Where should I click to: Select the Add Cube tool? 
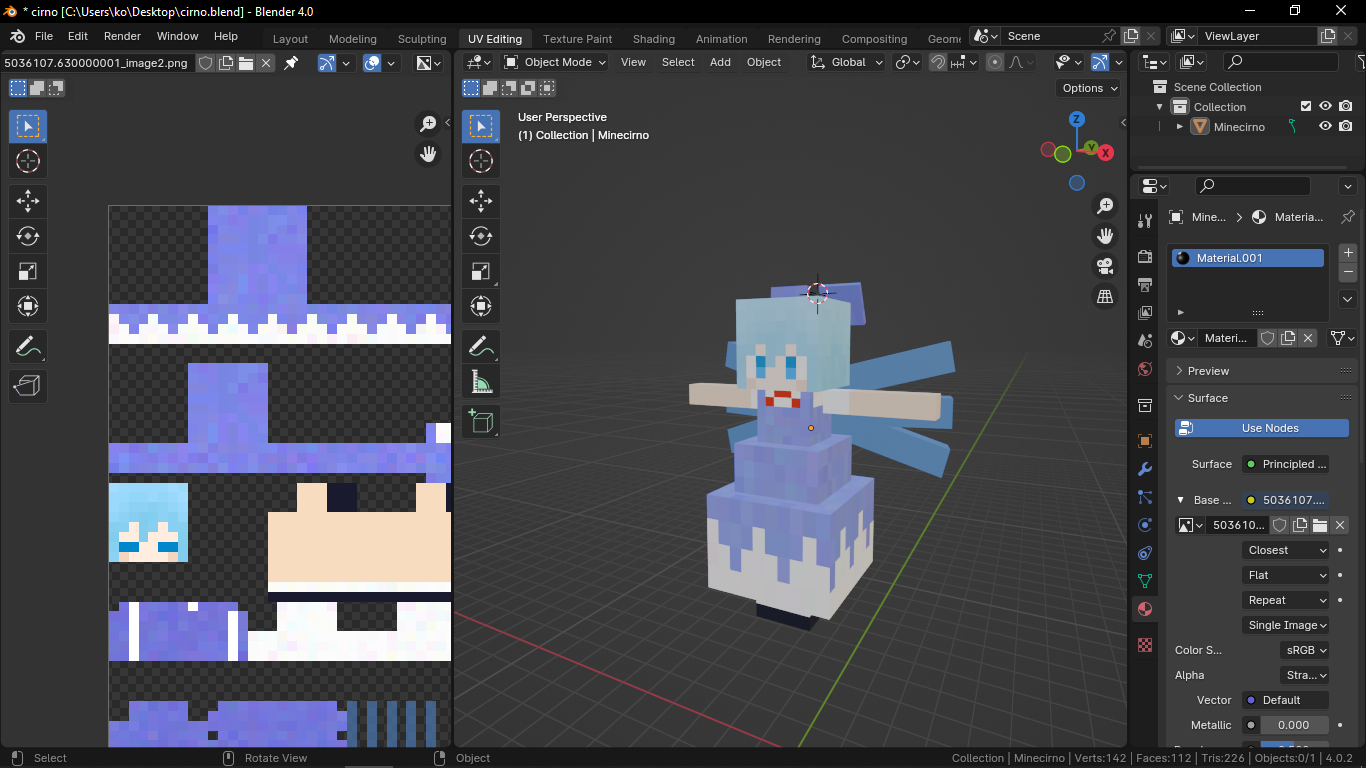(481, 421)
